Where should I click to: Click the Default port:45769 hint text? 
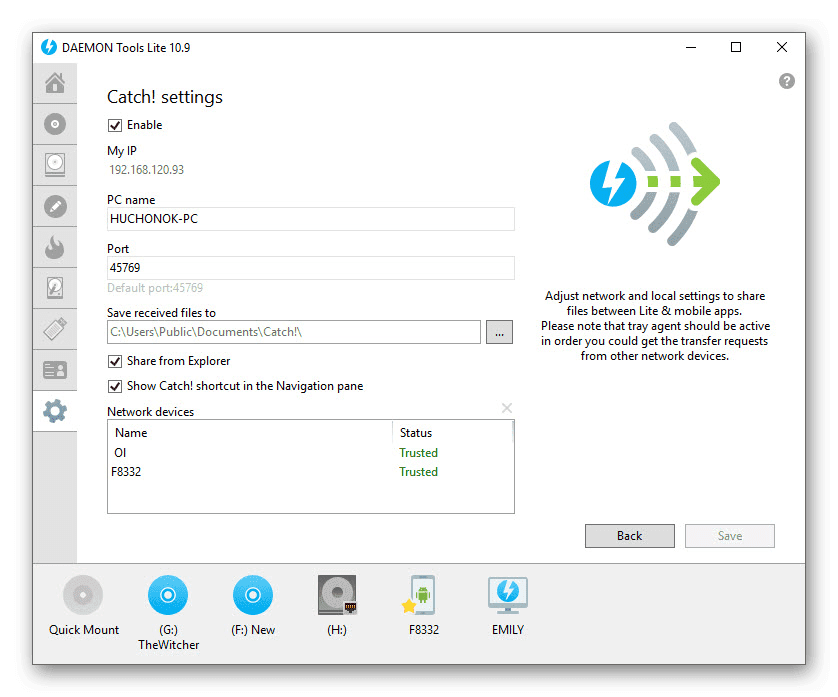coord(155,288)
